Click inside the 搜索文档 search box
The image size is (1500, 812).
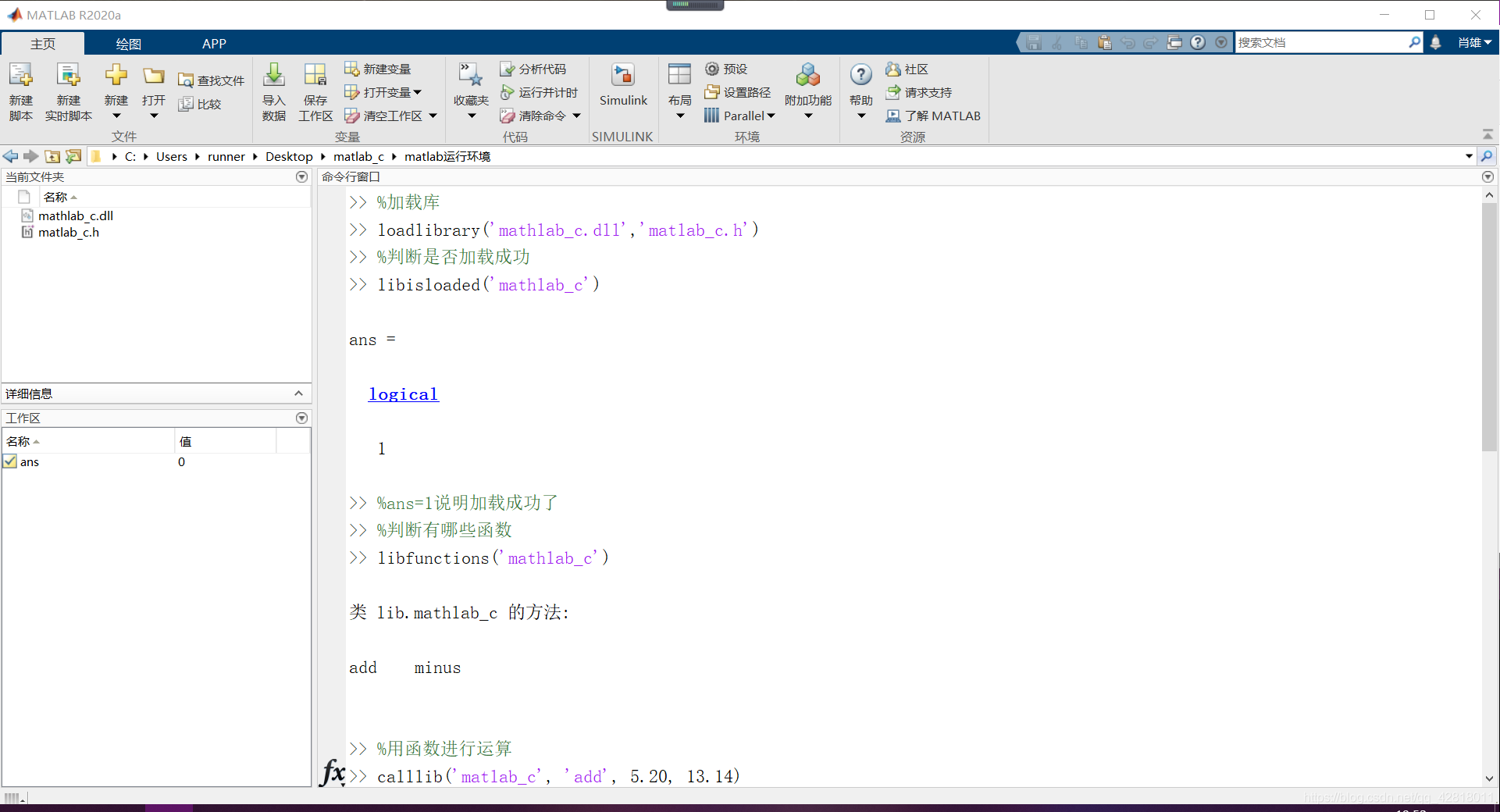tap(1327, 42)
